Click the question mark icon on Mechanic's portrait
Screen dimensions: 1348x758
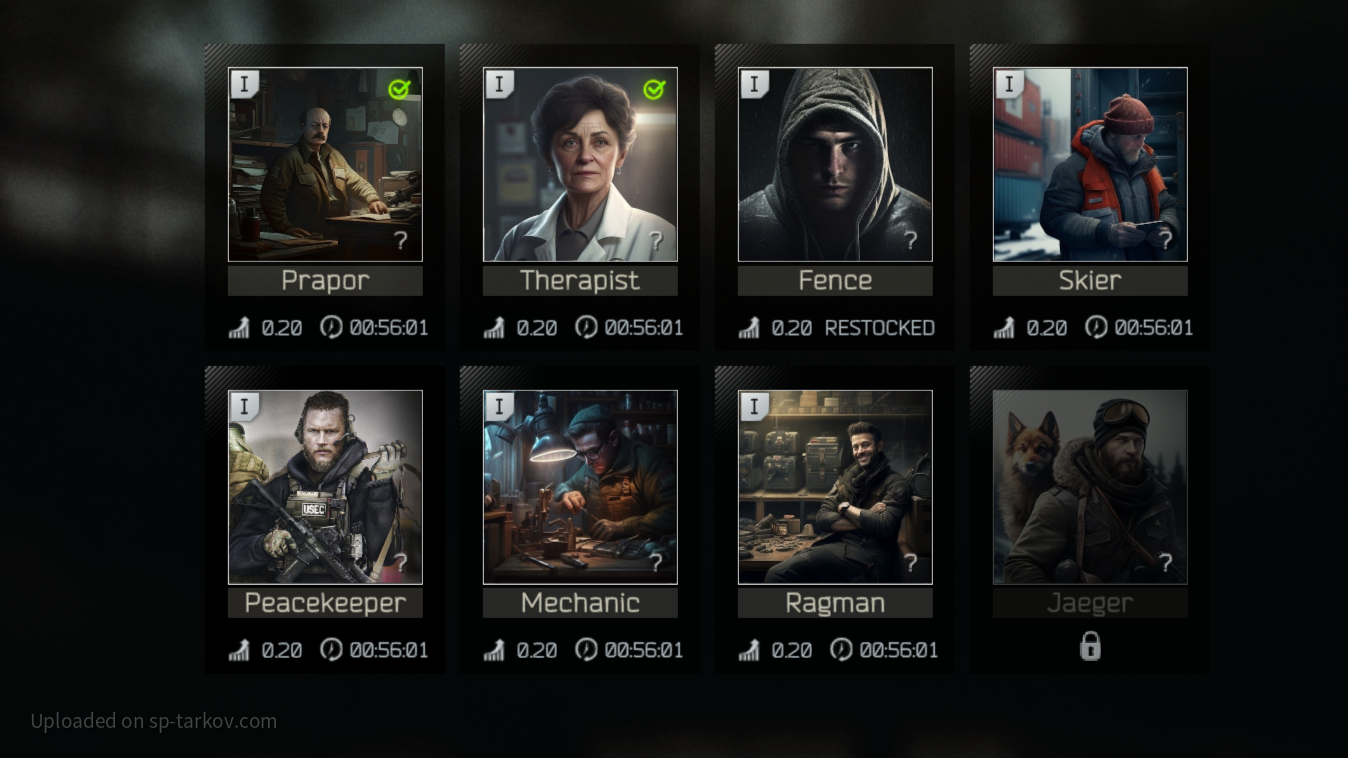[x=656, y=563]
